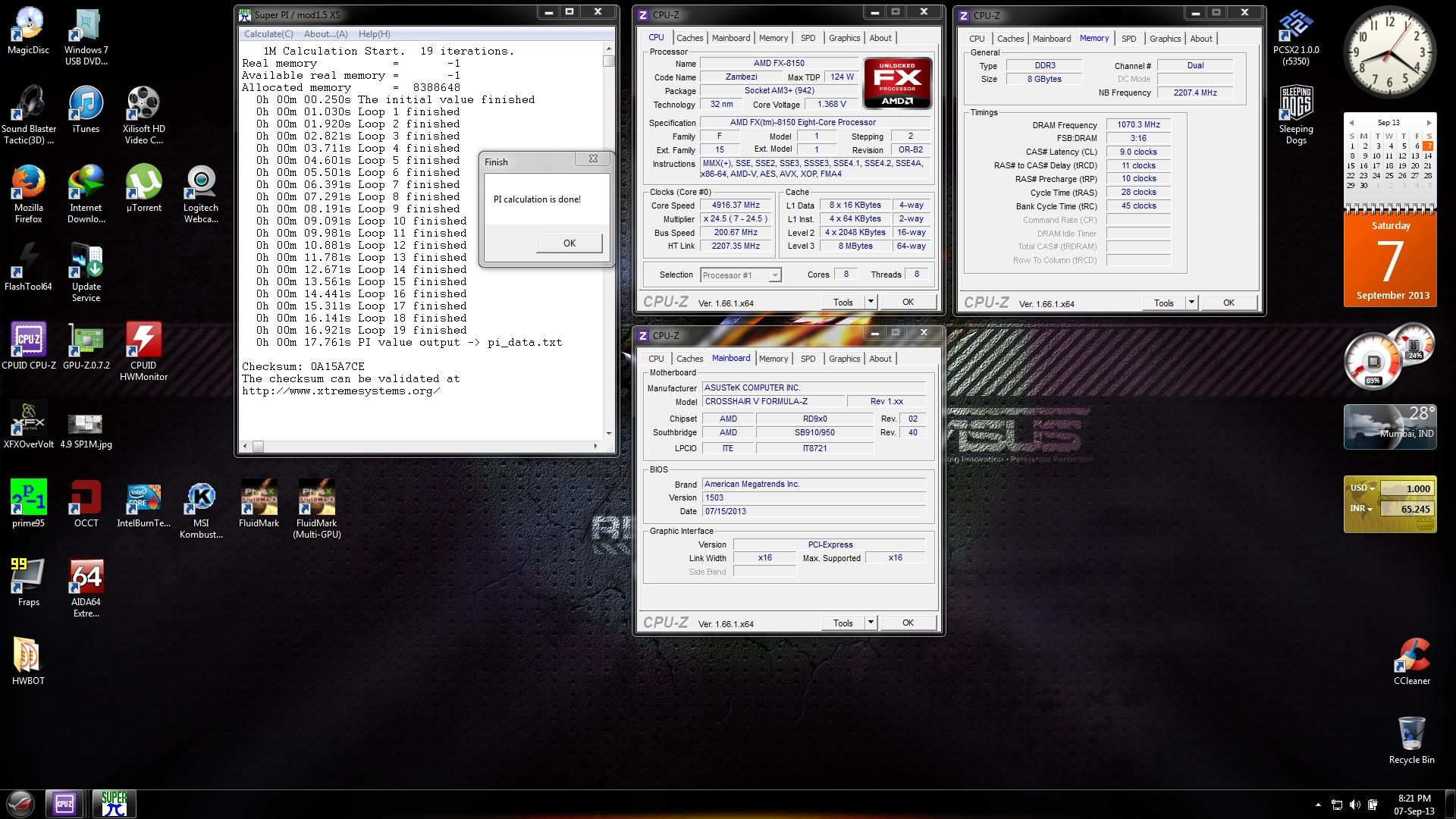Open Mumbai weather gadget
The height and width of the screenshot is (819, 1456).
coord(1390,427)
